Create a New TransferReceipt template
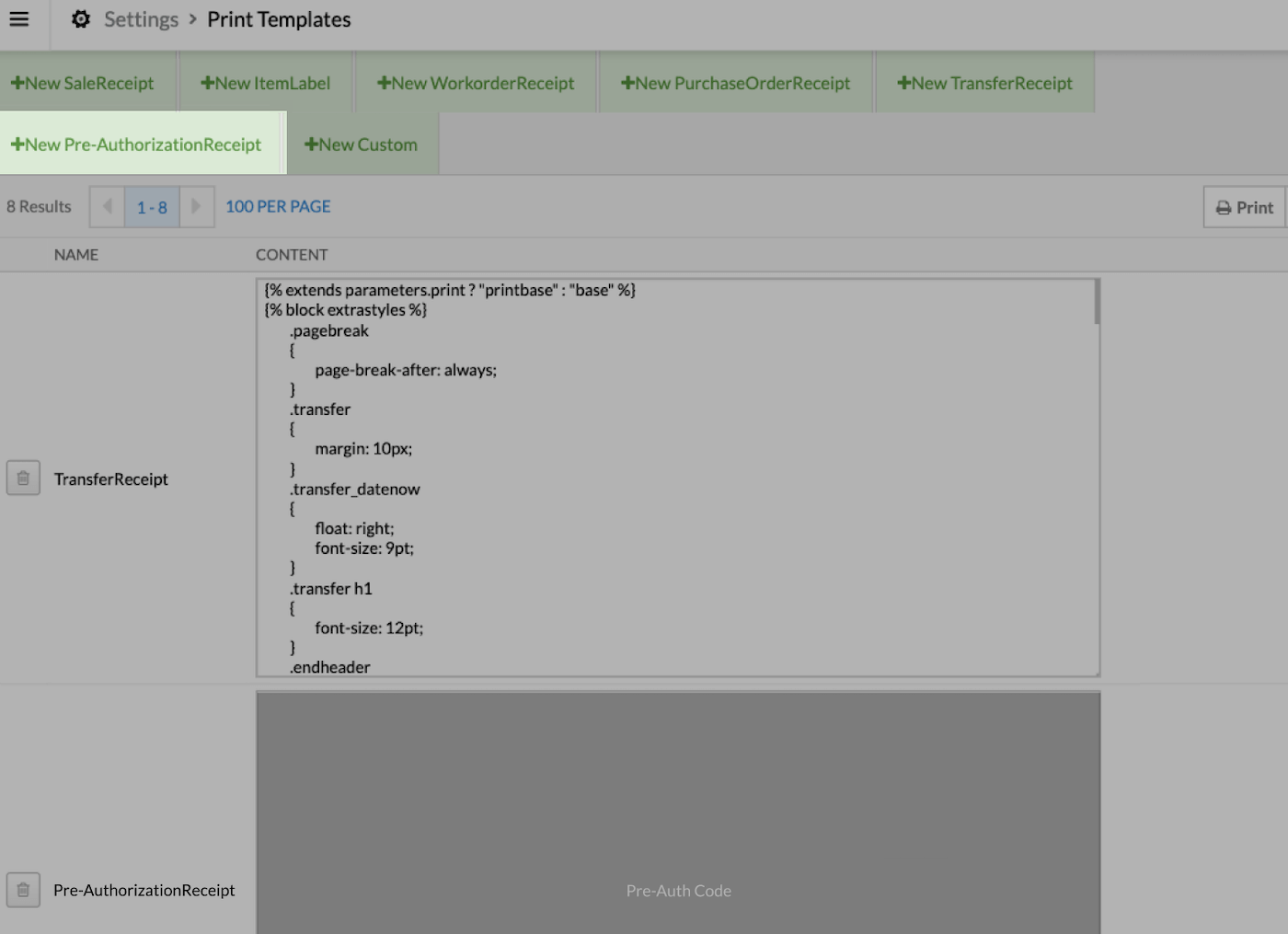The height and width of the screenshot is (934, 1288). (984, 82)
